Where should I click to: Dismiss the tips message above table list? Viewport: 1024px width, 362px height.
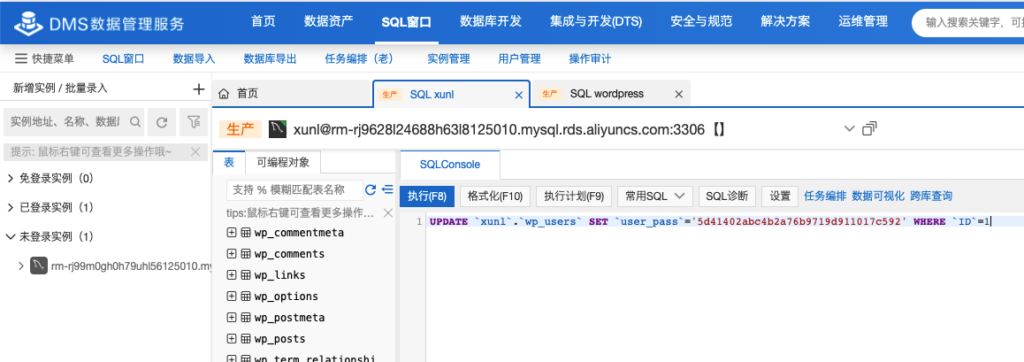point(387,213)
